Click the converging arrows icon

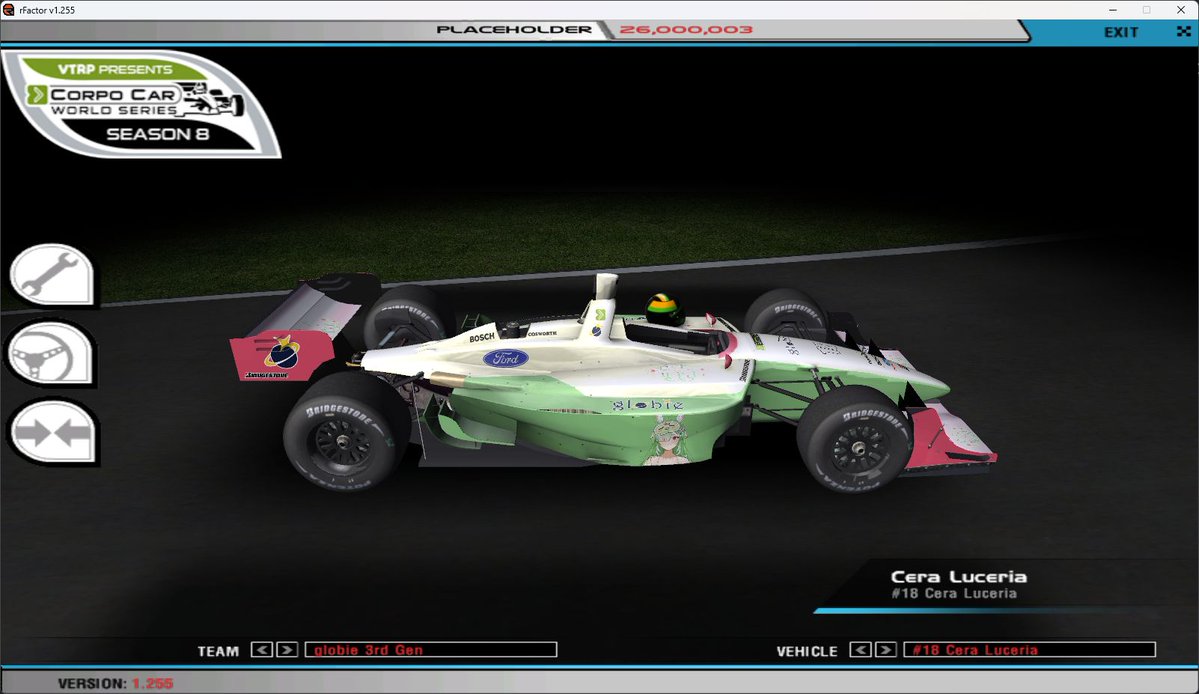click(x=53, y=432)
